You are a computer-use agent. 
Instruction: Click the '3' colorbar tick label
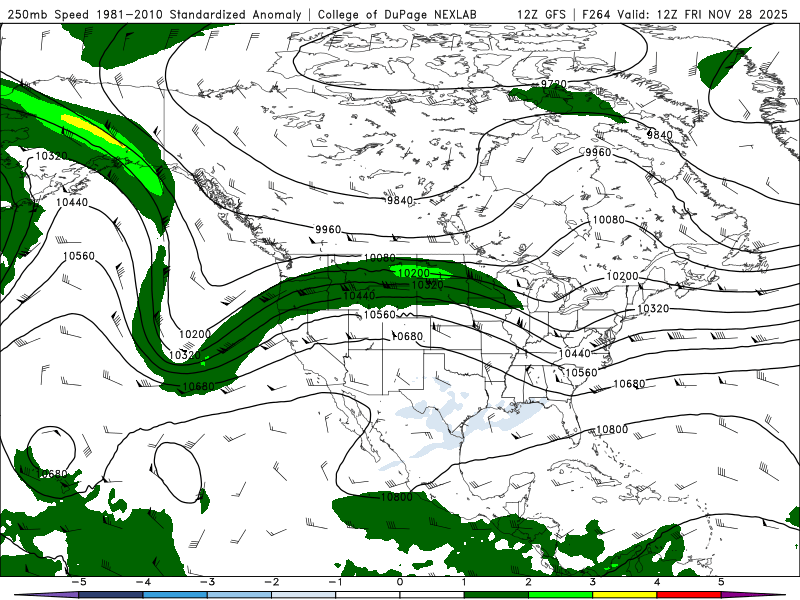592,582
